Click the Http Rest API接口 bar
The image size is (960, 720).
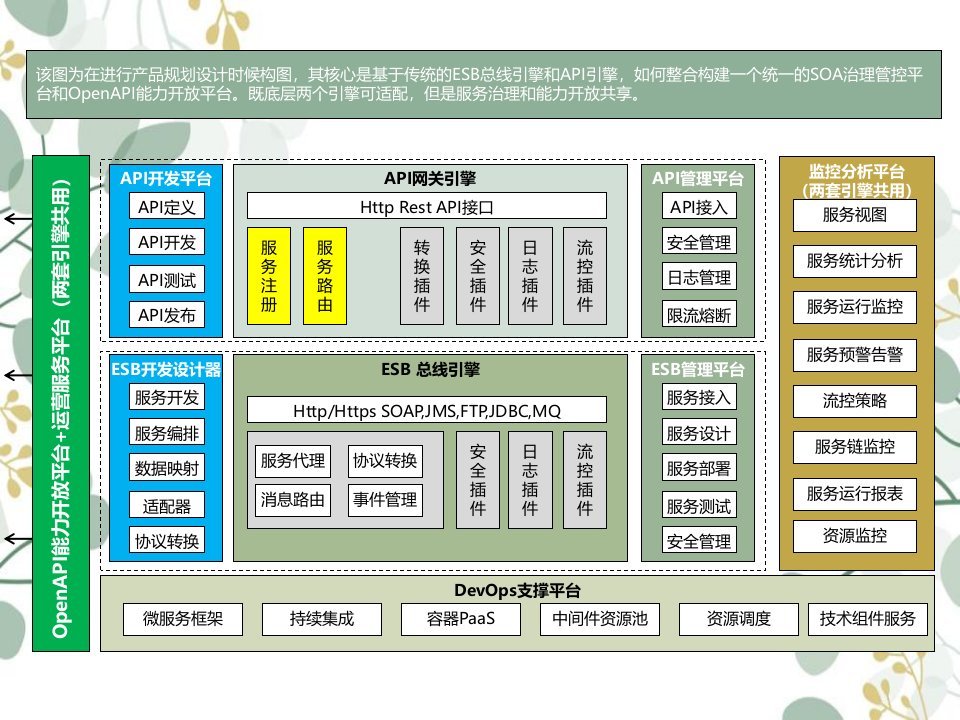tap(427, 206)
